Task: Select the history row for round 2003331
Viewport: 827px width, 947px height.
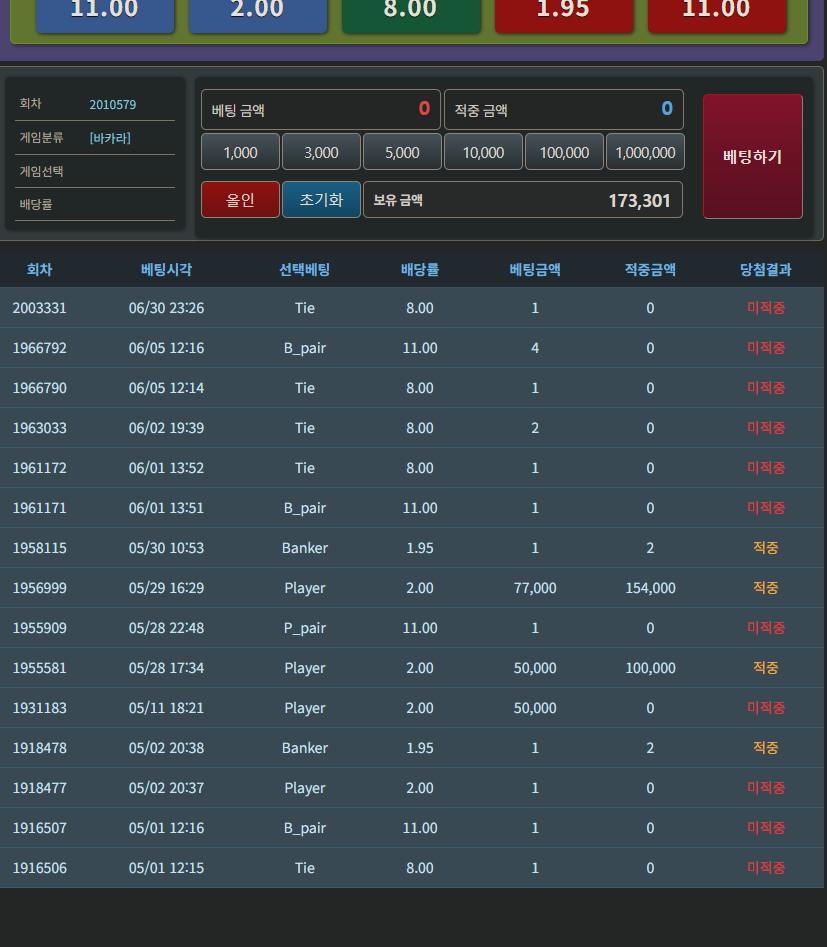Action: point(412,308)
